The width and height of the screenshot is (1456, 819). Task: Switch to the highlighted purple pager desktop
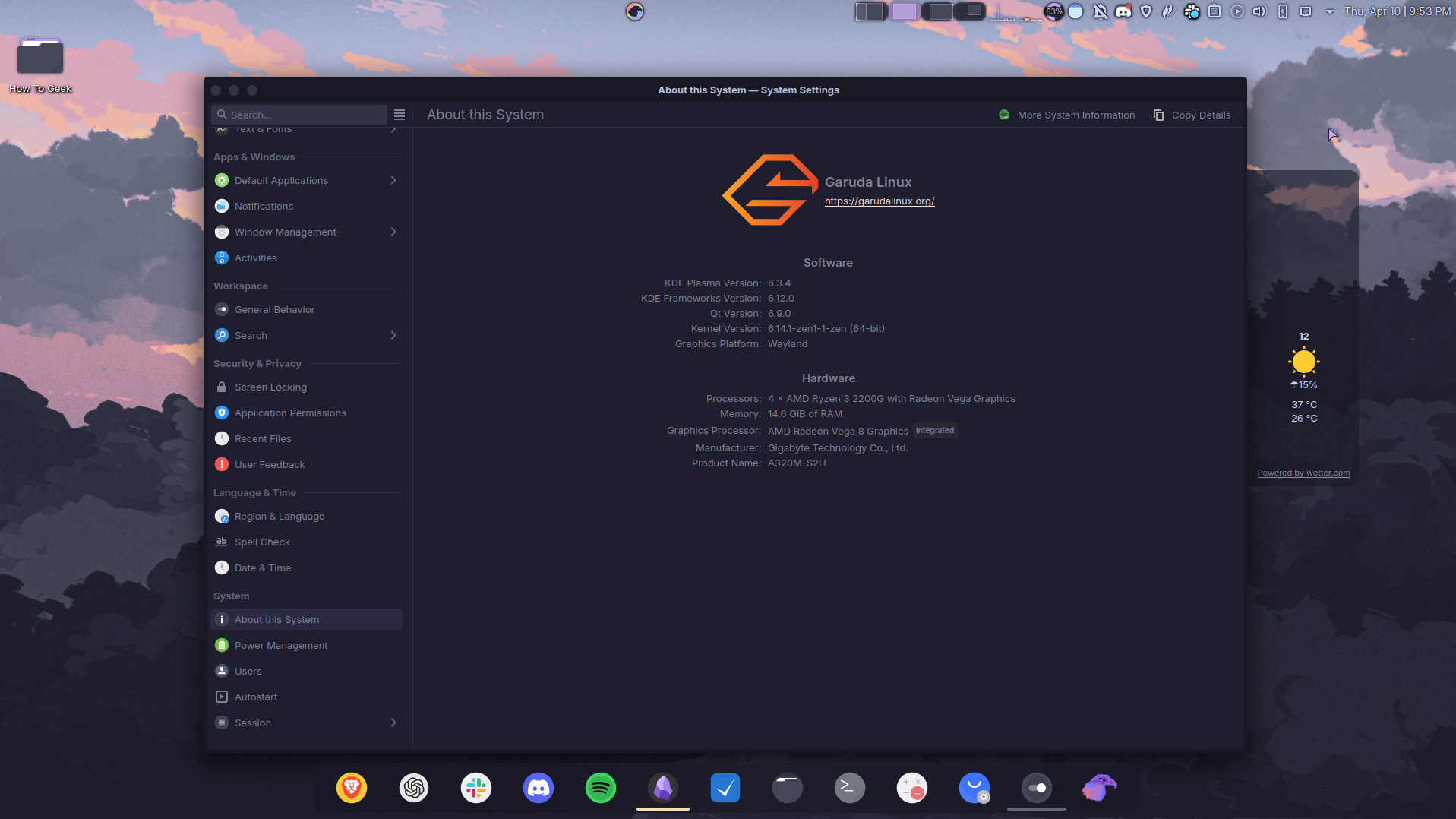coord(904,11)
